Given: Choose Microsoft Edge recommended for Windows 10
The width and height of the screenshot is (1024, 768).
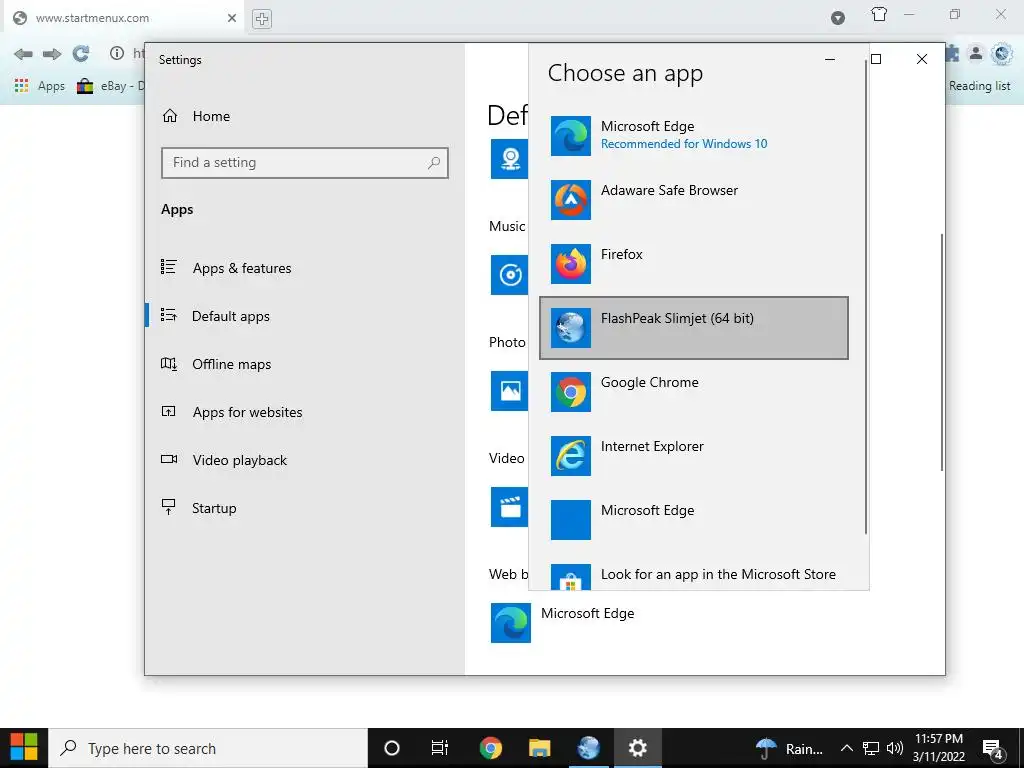Looking at the screenshot, I should coord(694,136).
